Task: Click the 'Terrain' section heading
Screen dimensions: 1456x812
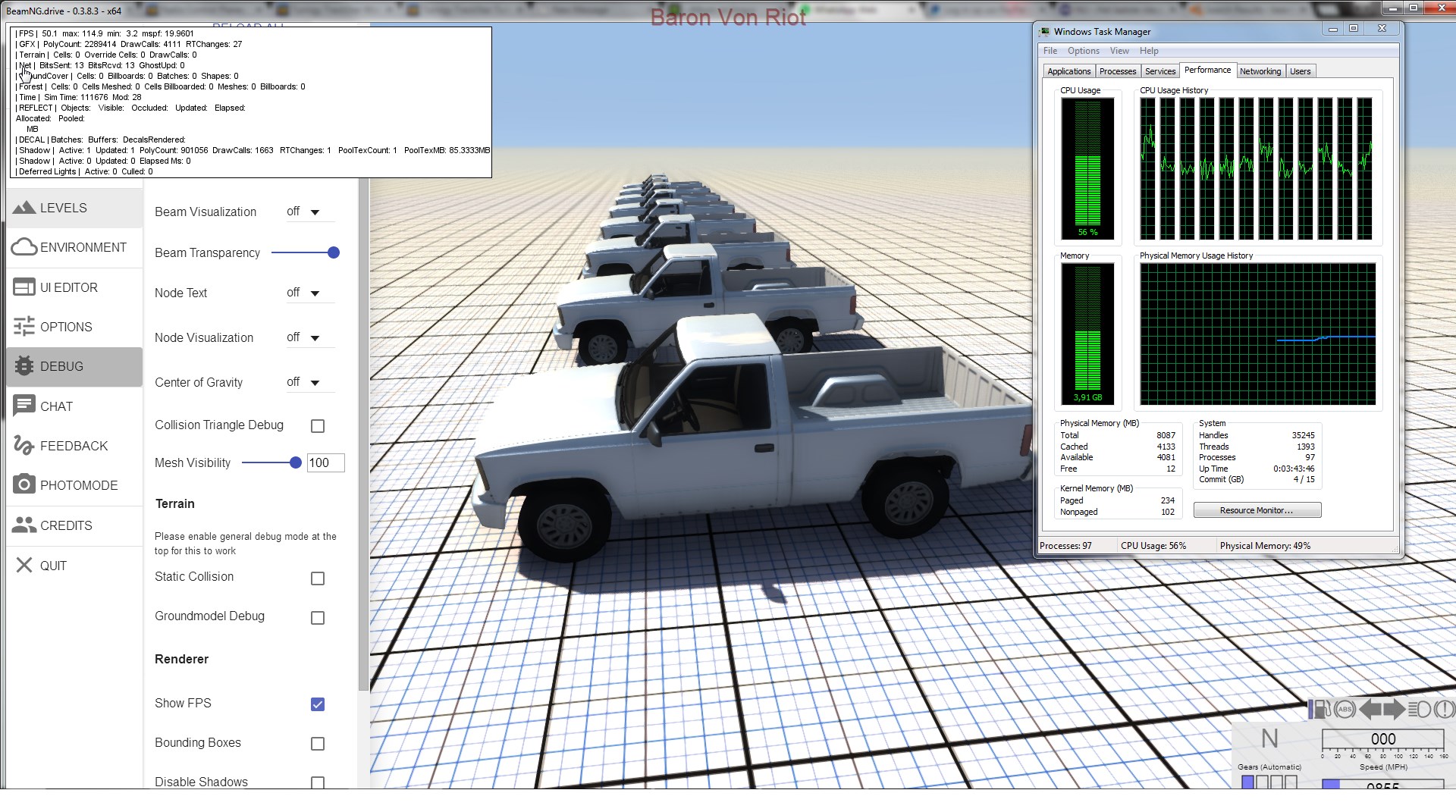Action: (175, 503)
